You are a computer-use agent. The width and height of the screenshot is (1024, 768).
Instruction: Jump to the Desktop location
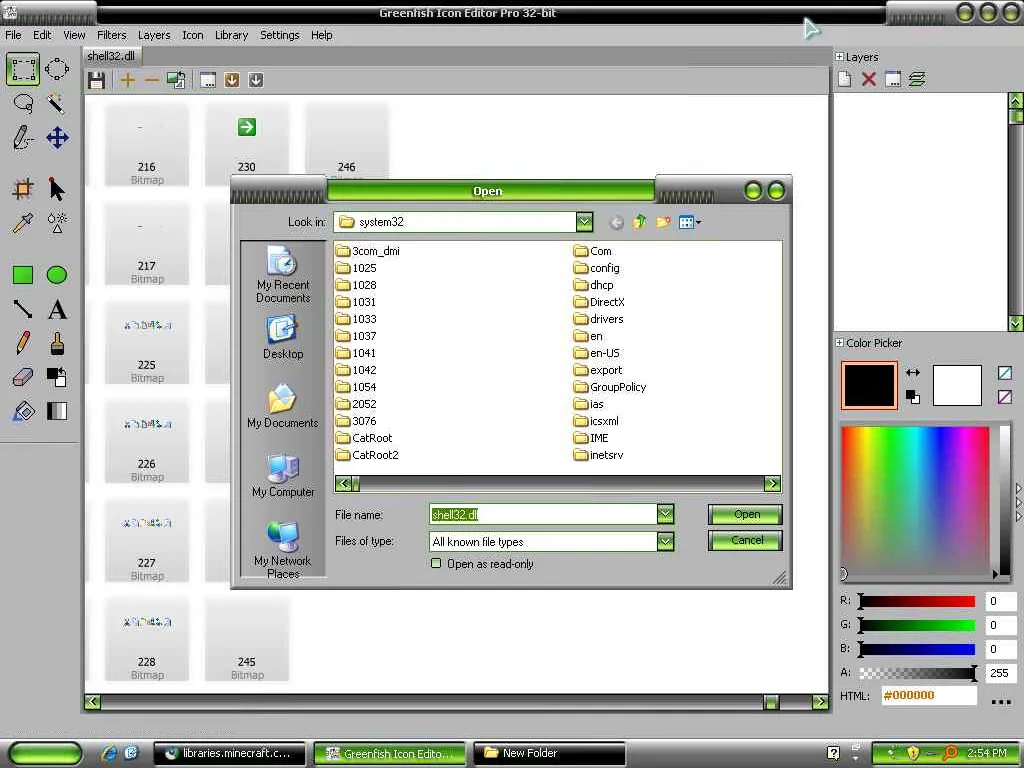(283, 338)
